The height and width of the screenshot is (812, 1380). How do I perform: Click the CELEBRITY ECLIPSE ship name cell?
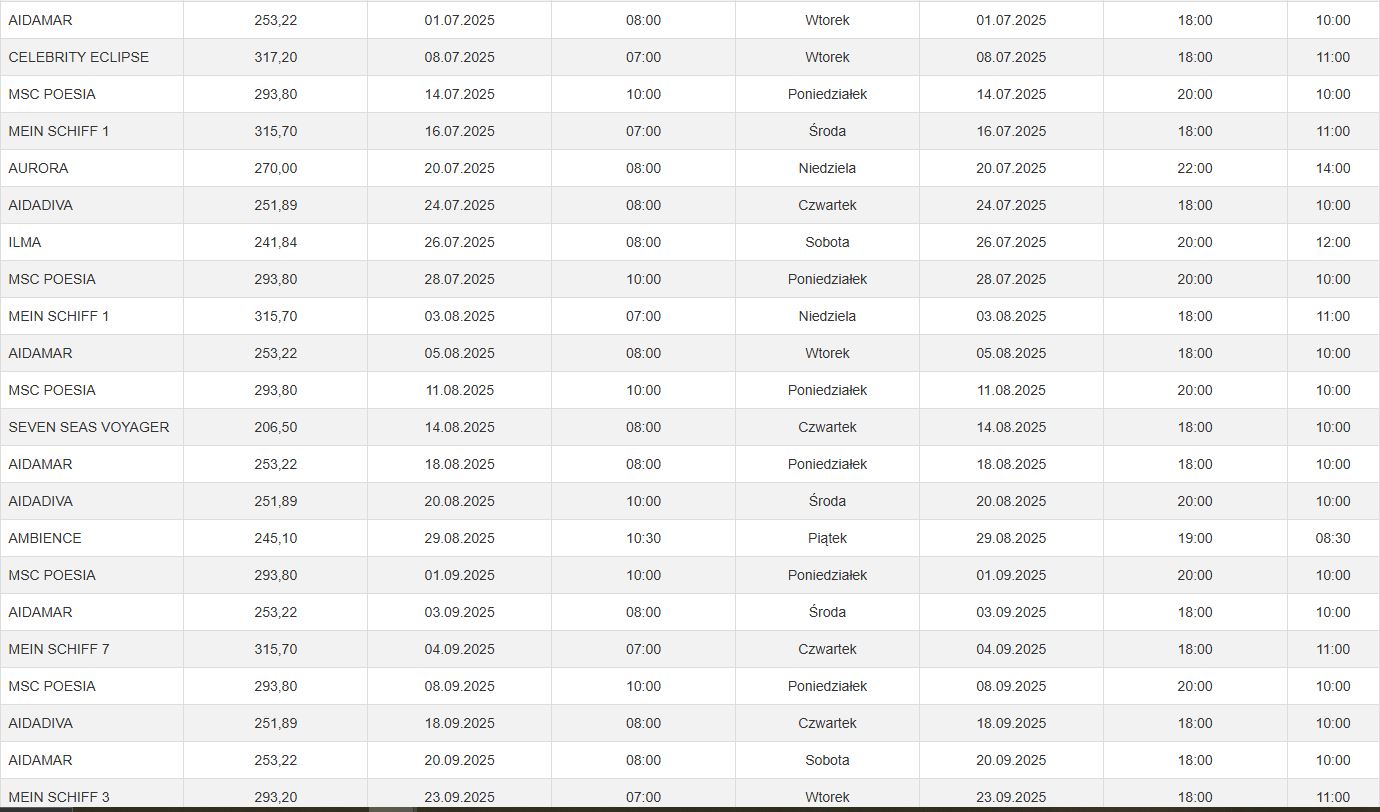tap(79, 57)
